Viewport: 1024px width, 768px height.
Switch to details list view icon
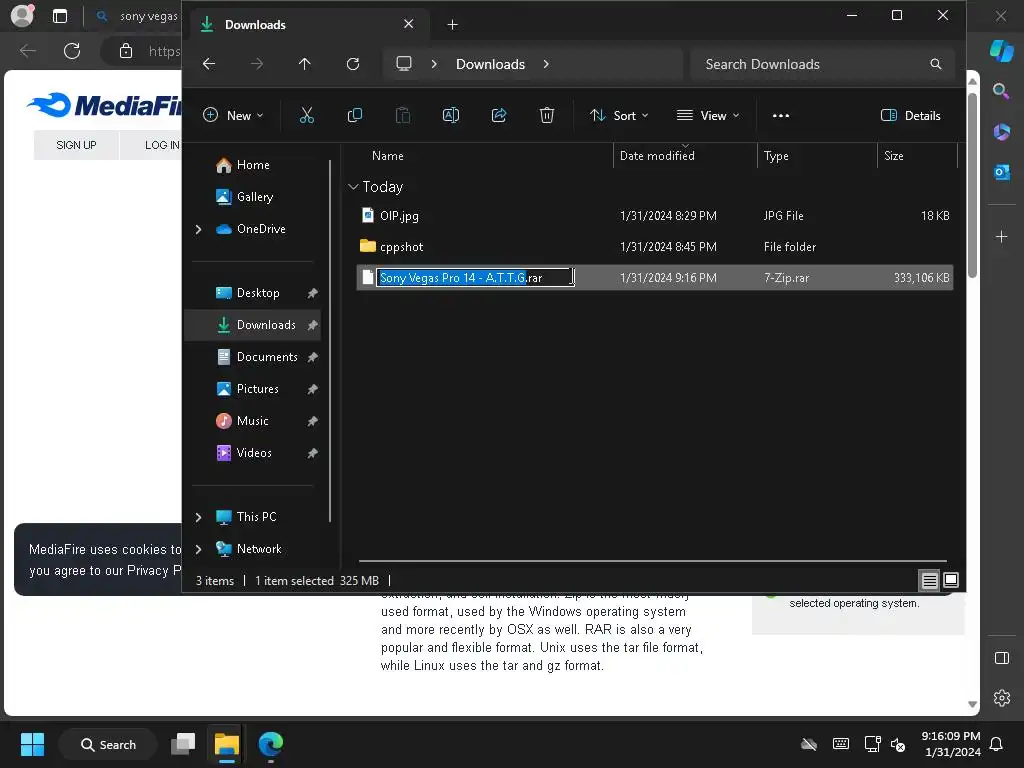pos(929,580)
